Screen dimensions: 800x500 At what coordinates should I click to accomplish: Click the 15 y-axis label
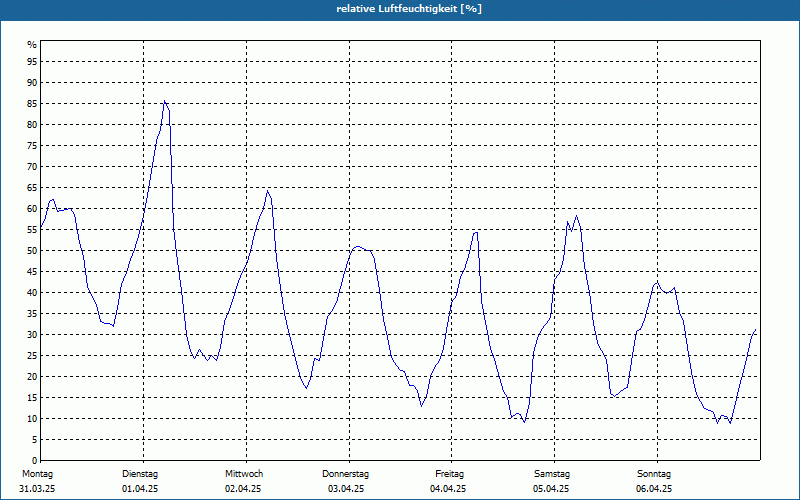[32, 398]
